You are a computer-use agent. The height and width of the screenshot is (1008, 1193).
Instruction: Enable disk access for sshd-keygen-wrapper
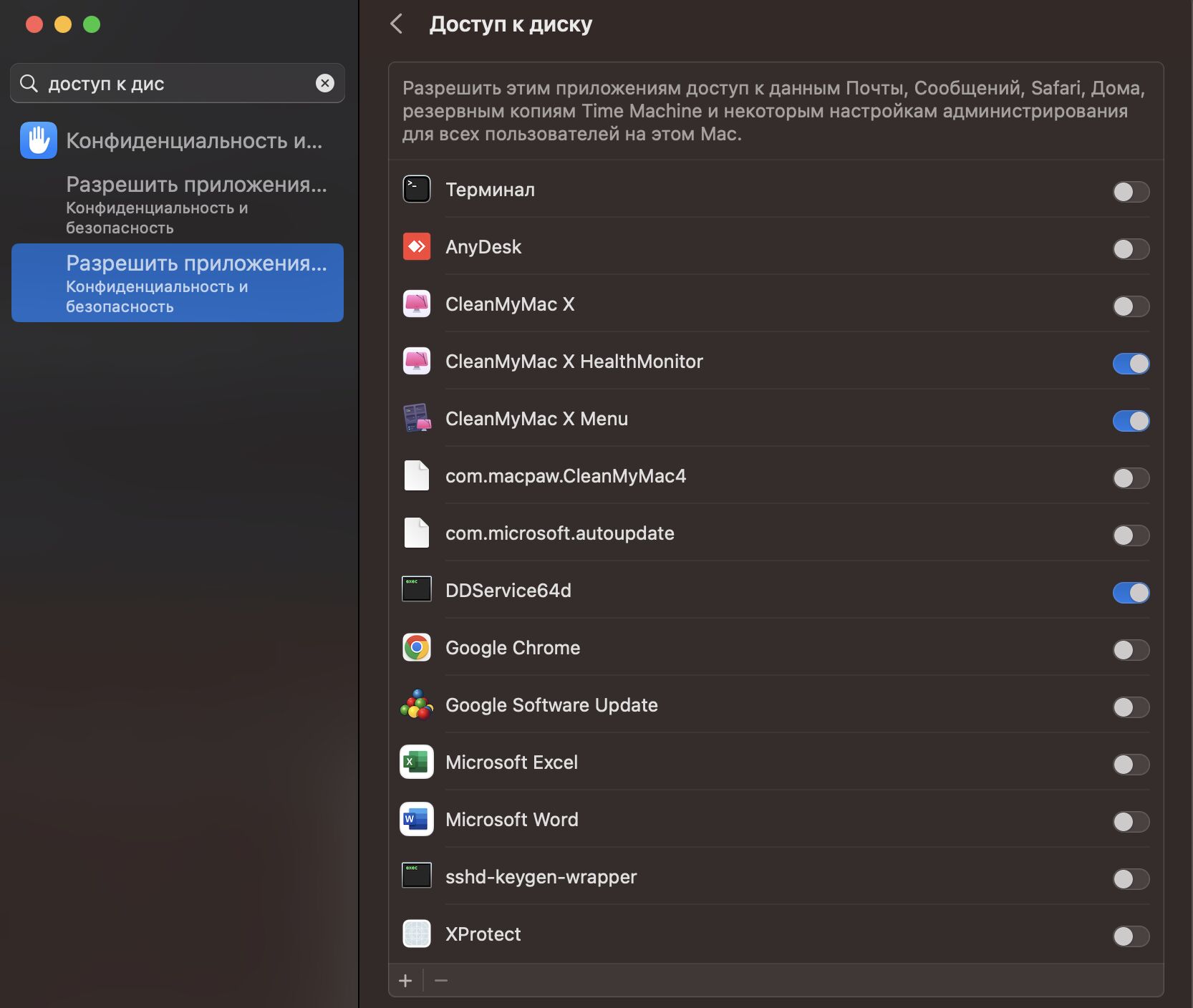(1130, 879)
